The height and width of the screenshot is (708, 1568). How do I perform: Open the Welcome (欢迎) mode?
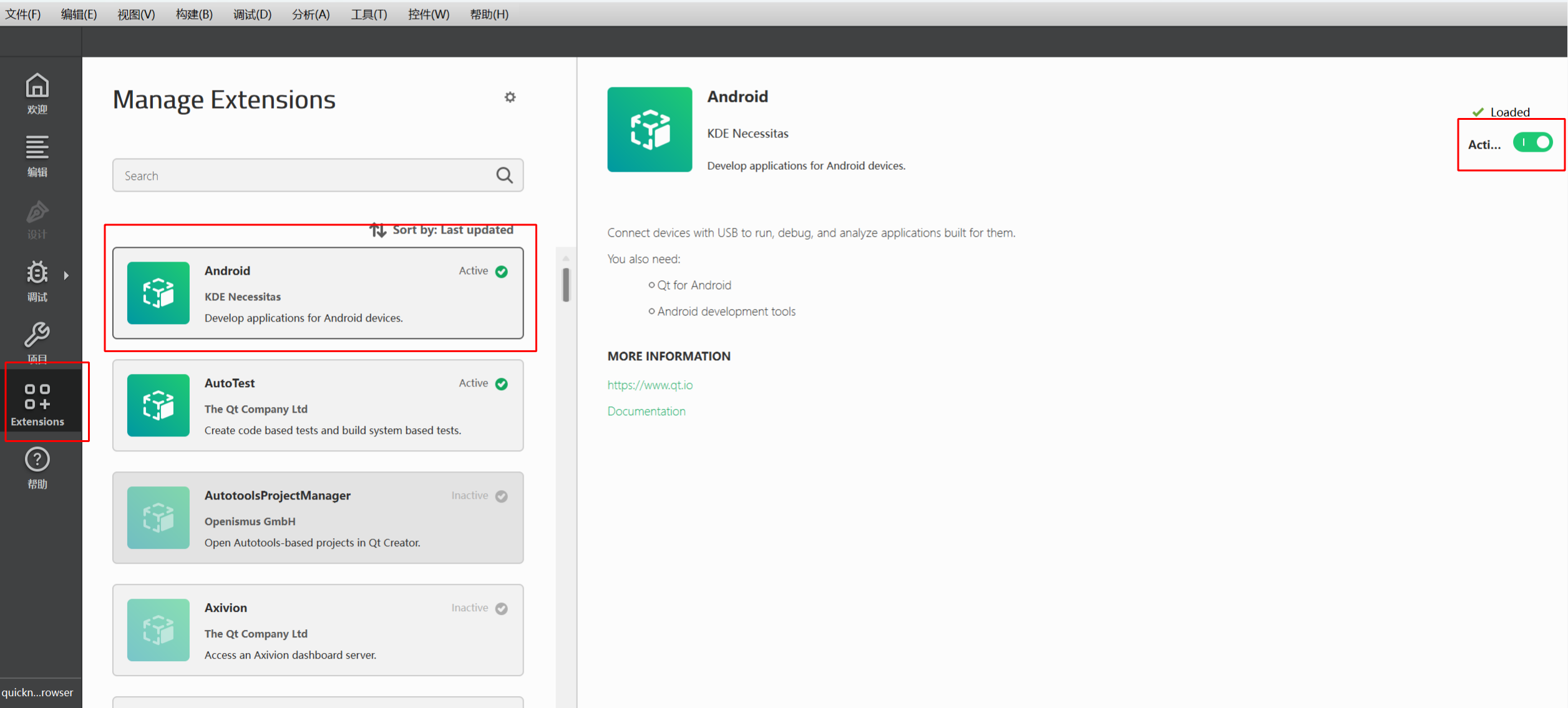[x=37, y=93]
